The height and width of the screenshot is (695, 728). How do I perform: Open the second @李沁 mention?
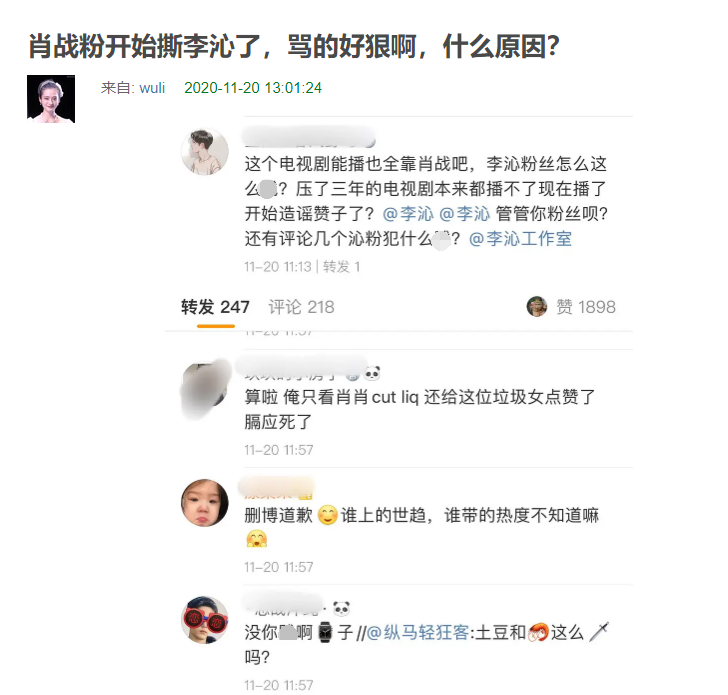click(x=464, y=214)
